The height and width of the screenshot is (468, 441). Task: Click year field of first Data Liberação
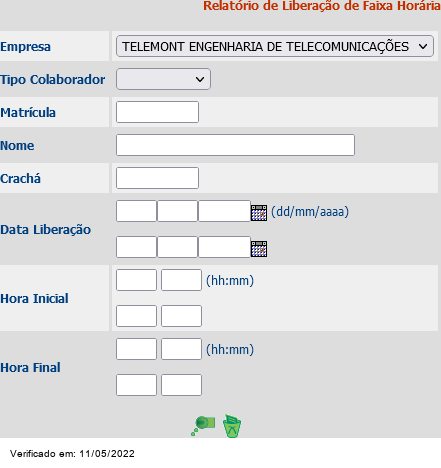pos(224,211)
